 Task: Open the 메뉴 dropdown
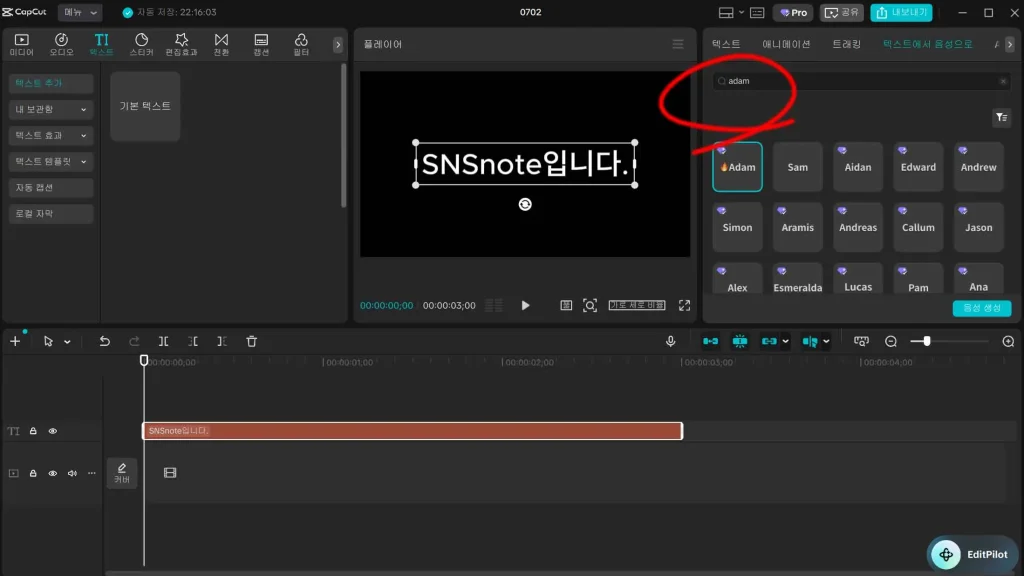coord(80,12)
